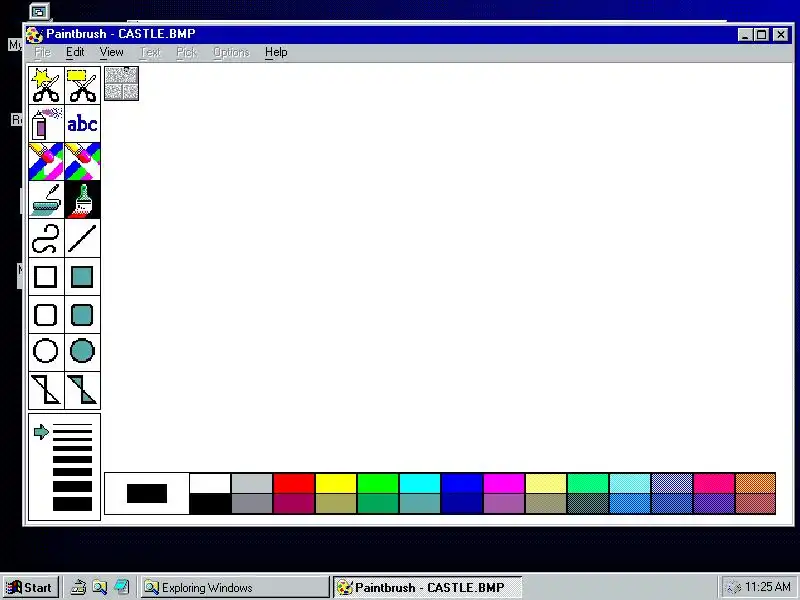Open the grayed Options menu
The width and height of the screenshot is (800, 600).
(231, 52)
